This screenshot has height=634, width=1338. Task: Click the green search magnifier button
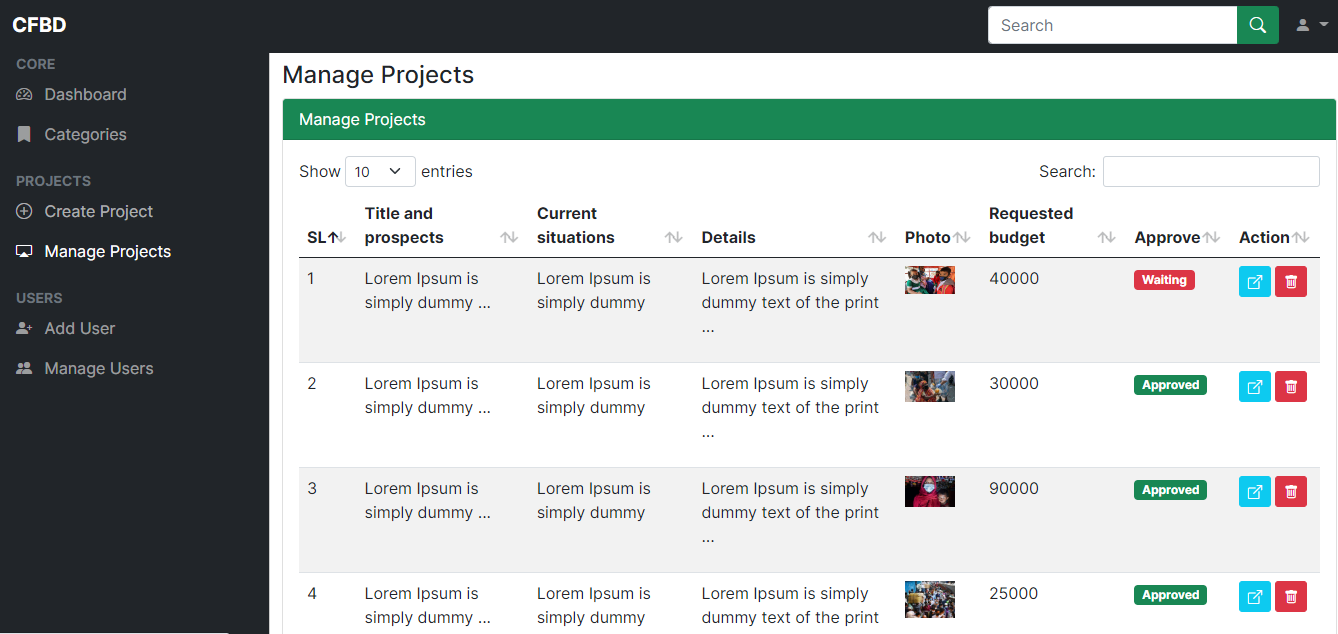pos(1257,25)
